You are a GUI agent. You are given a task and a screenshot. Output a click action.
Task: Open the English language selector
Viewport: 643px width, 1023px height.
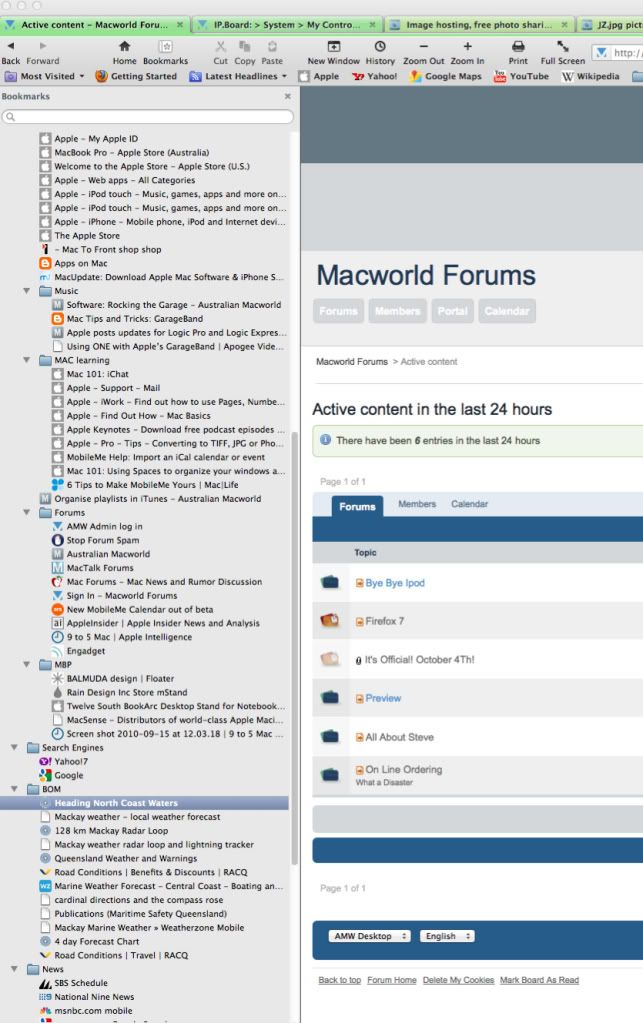(x=447, y=936)
